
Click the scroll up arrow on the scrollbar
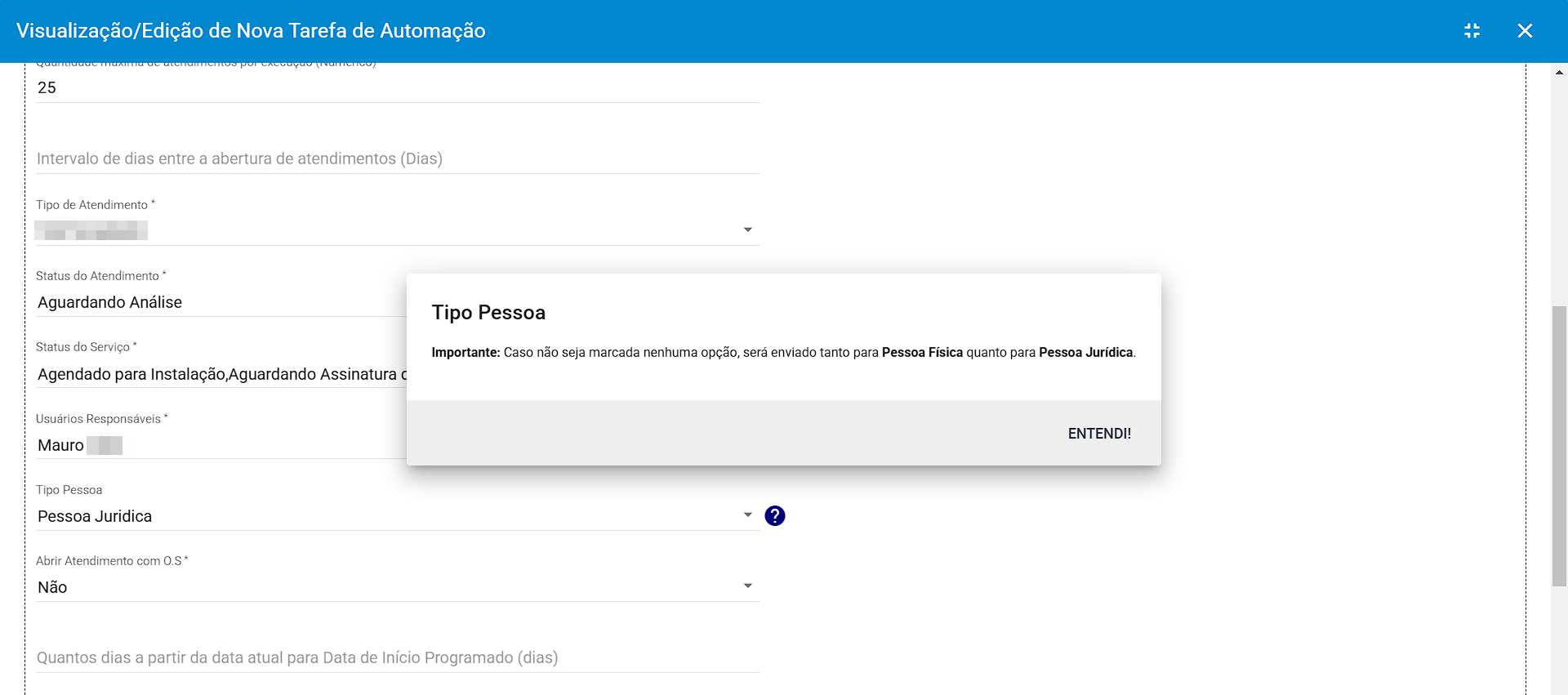1559,73
